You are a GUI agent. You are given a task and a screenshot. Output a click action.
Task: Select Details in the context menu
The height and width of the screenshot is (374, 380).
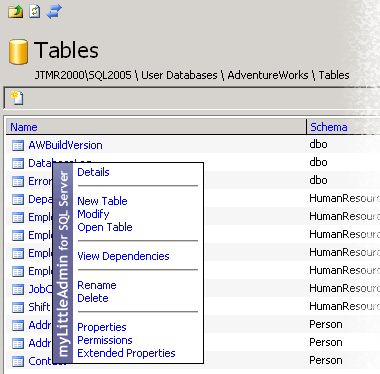(x=93, y=172)
